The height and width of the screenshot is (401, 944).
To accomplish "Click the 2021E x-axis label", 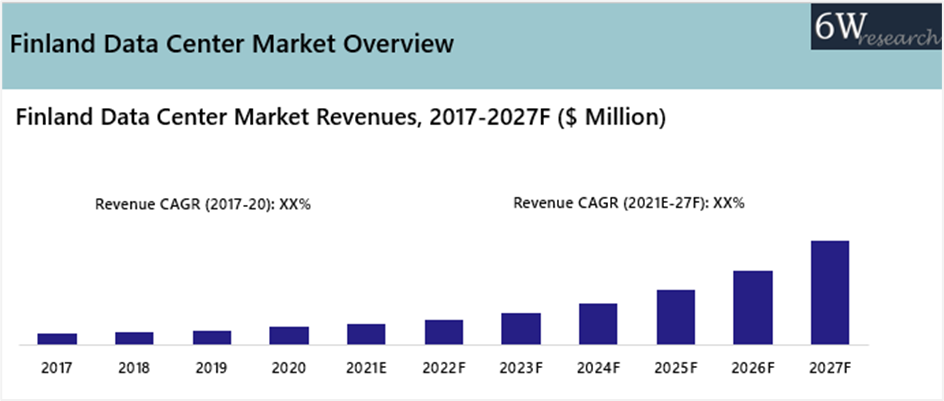I will [366, 368].
